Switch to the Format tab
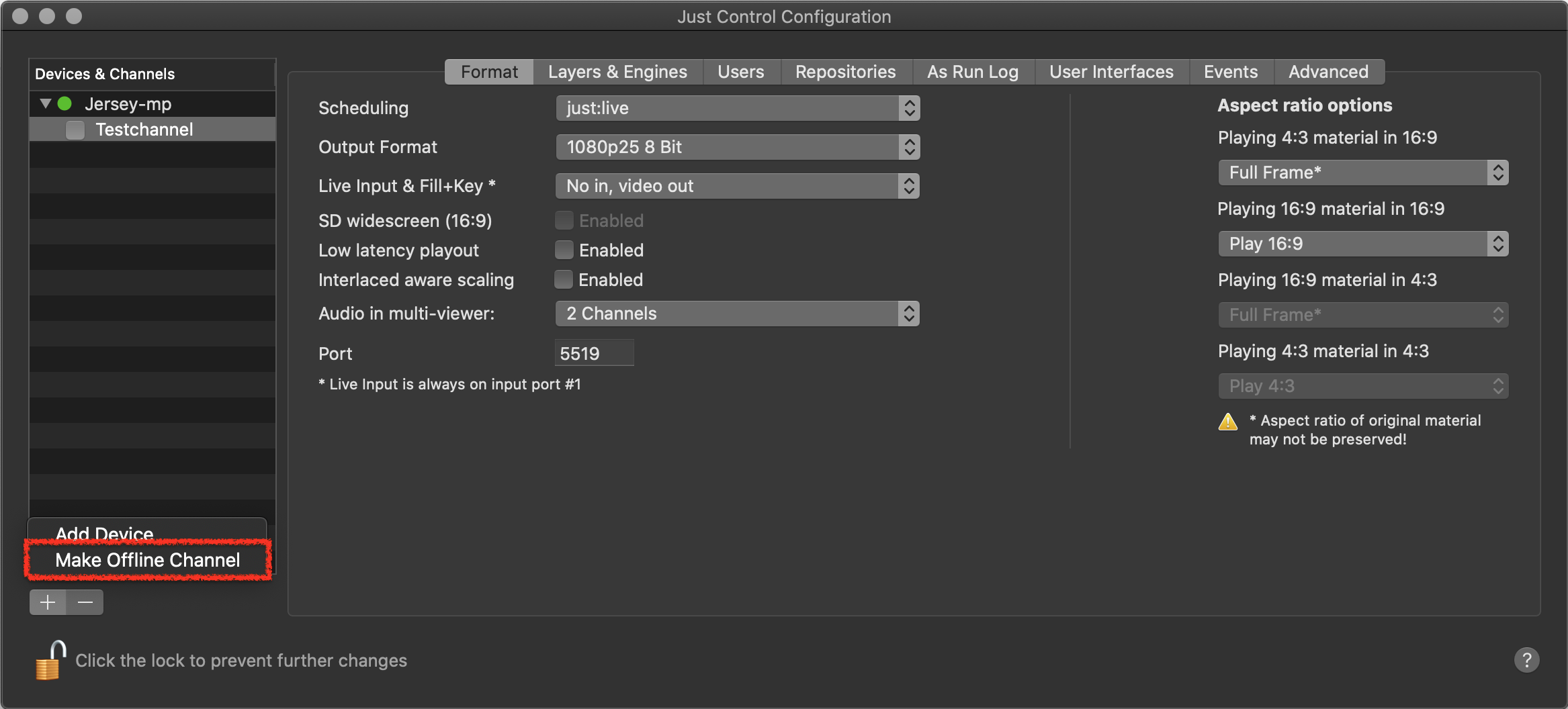 tap(489, 72)
